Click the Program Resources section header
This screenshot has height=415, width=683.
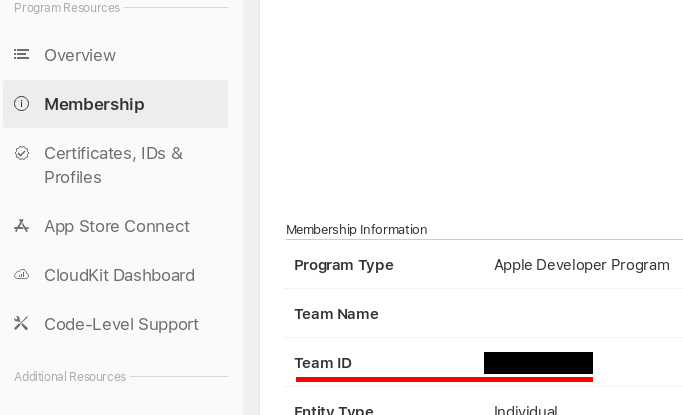click(x=67, y=8)
